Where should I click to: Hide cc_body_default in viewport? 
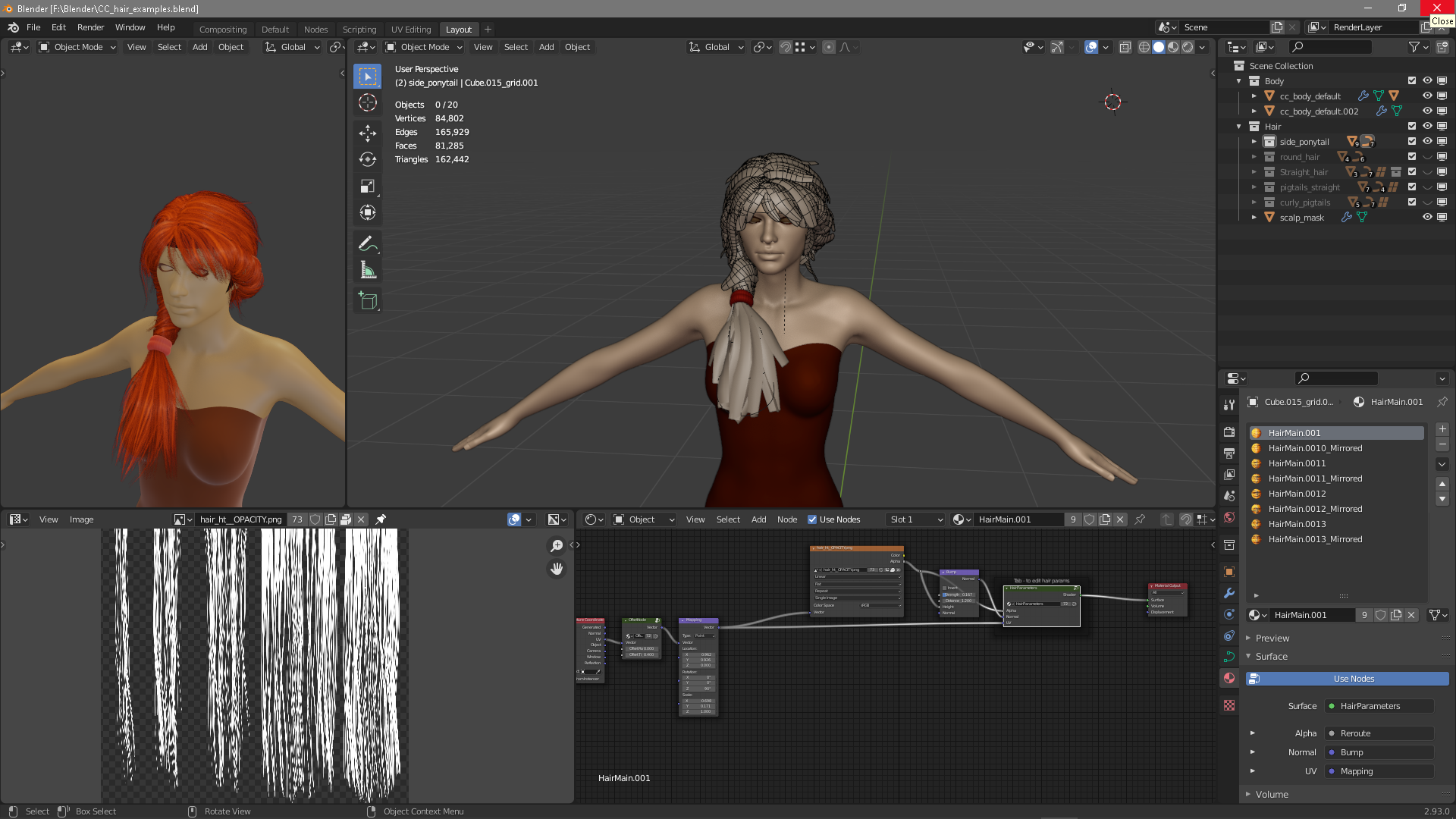(1427, 96)
